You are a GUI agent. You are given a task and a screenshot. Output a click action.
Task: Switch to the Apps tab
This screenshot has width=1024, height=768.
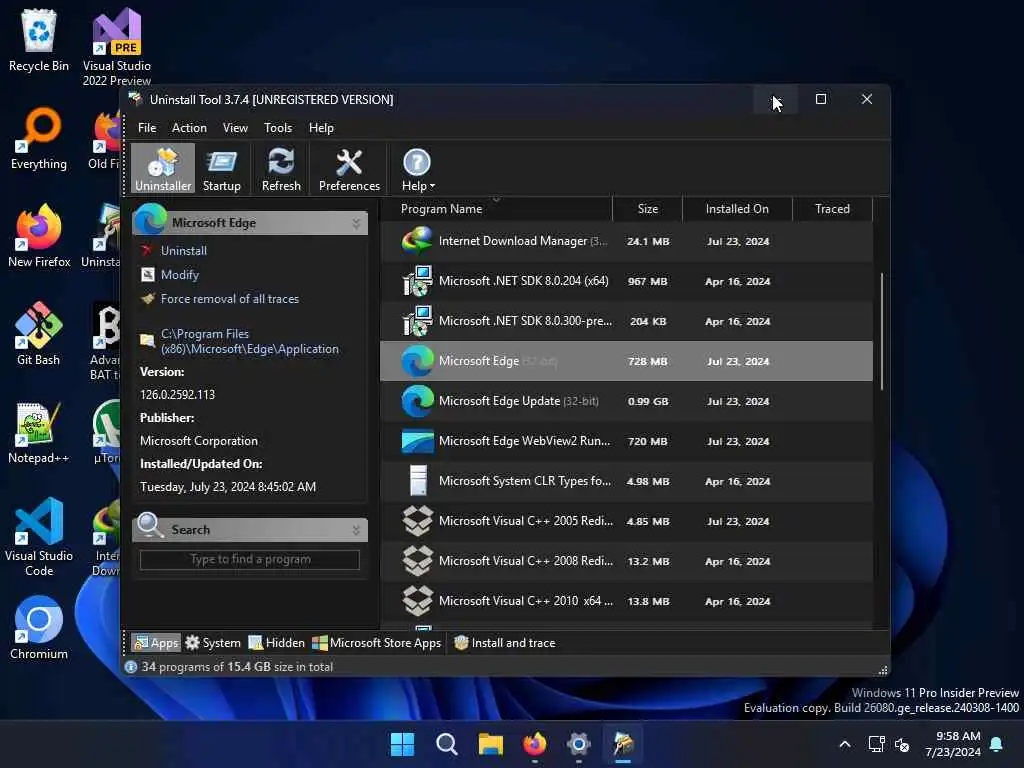coord(156,643)
